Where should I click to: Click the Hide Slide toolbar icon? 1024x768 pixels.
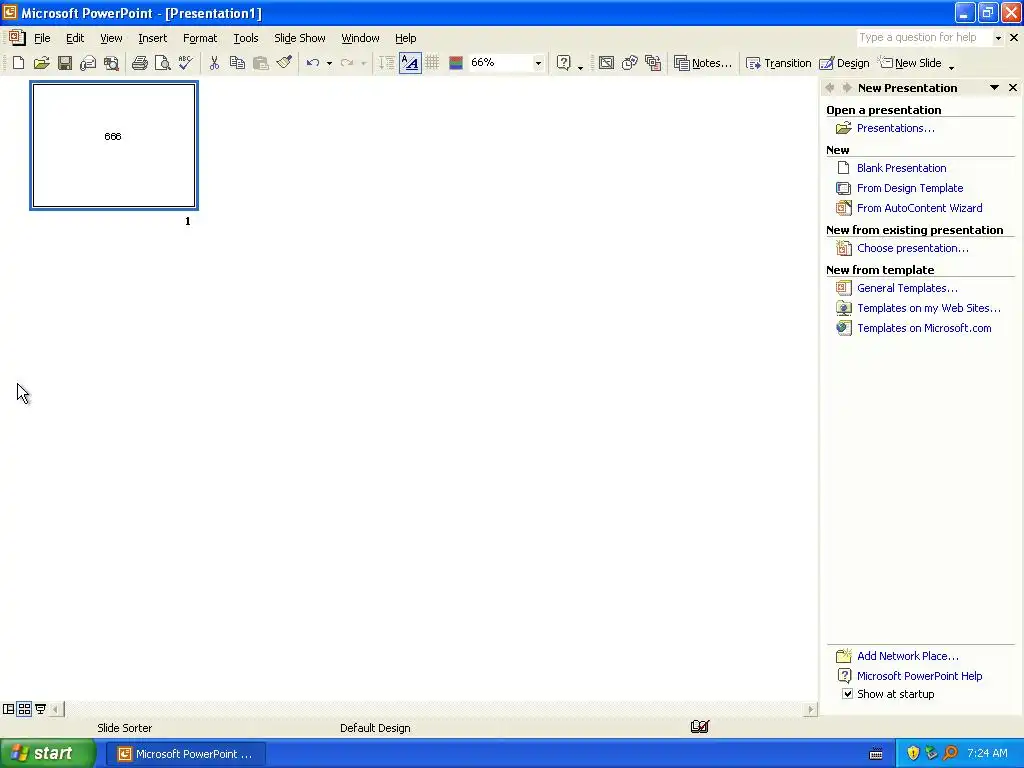pyautogui.click(x=606, y=63)
